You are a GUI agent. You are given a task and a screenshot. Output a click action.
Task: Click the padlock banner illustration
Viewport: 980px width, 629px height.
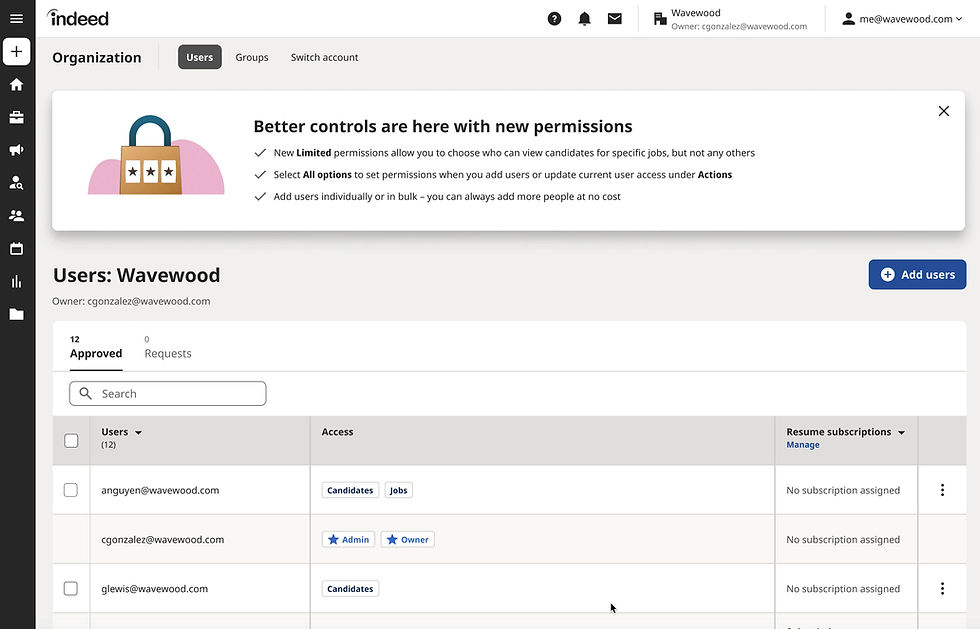pyautogui.click(x=156, y=156)
